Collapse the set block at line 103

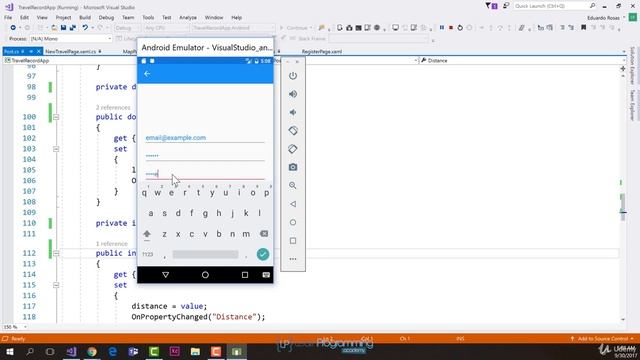coord(56,149)
